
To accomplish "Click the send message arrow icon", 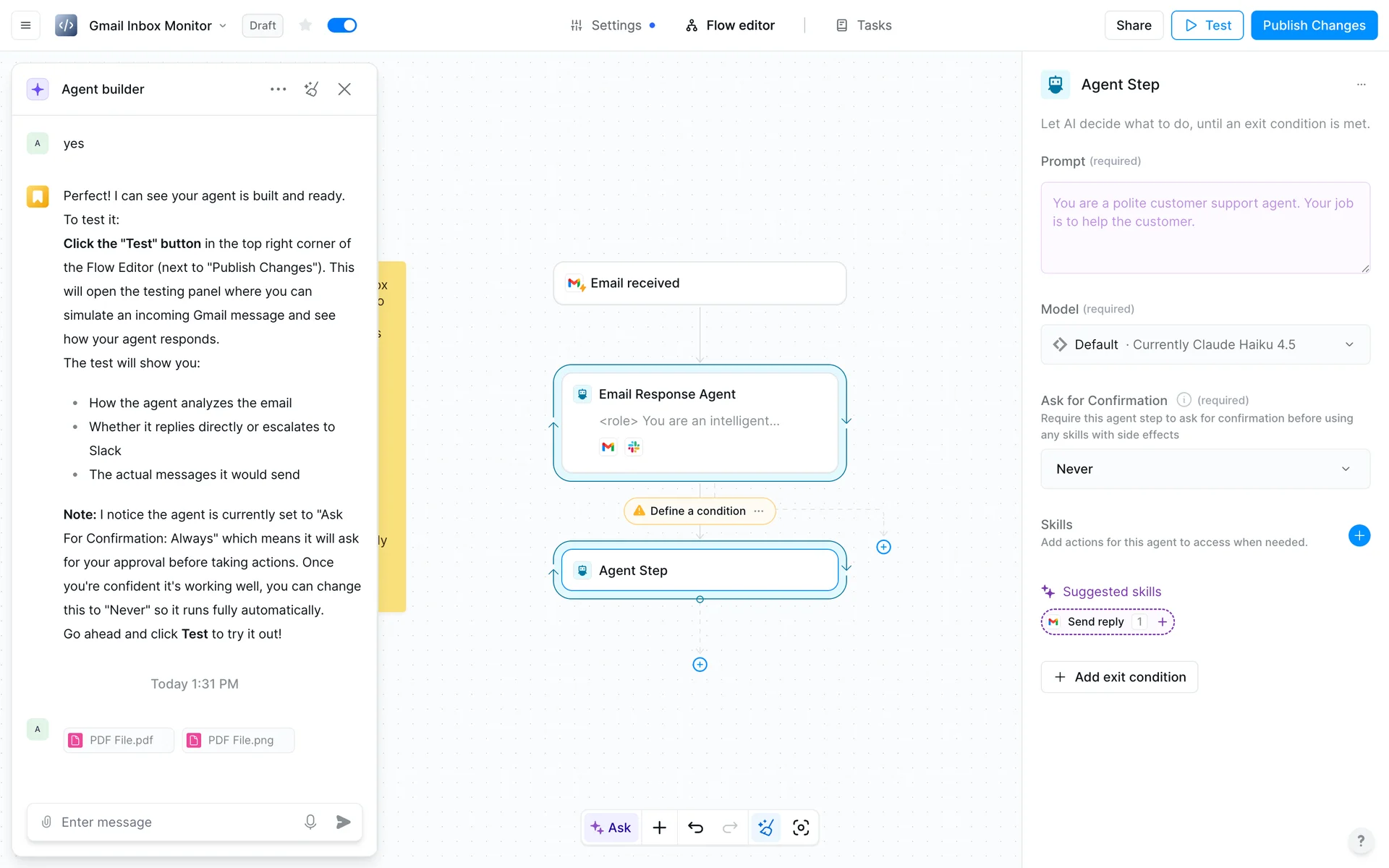I will click(x=344, y=822).
